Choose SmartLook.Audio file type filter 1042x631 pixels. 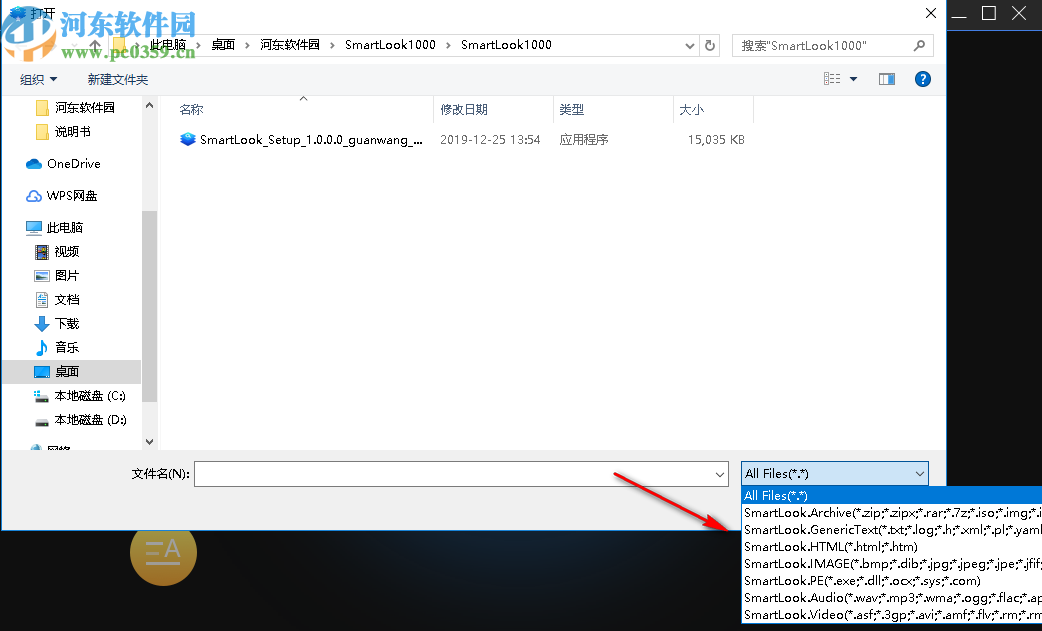(x=891, y=598)
